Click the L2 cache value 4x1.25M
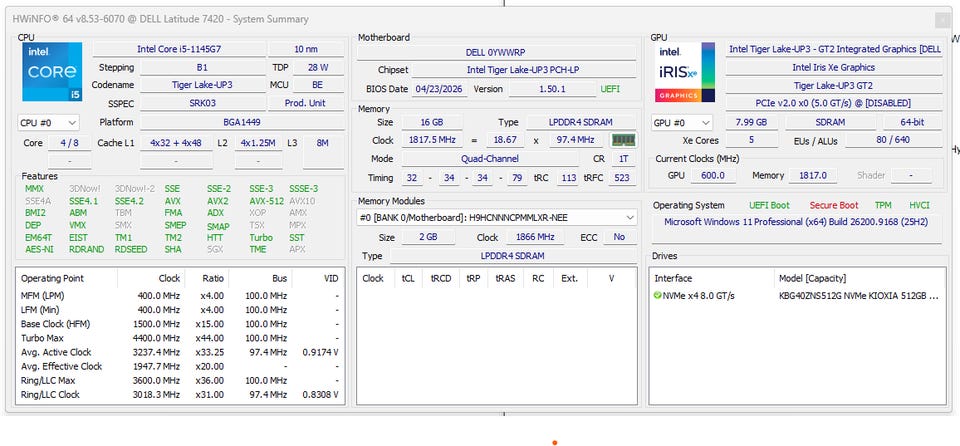The width and height of the screenshot is (960, 446). point(258,143)
